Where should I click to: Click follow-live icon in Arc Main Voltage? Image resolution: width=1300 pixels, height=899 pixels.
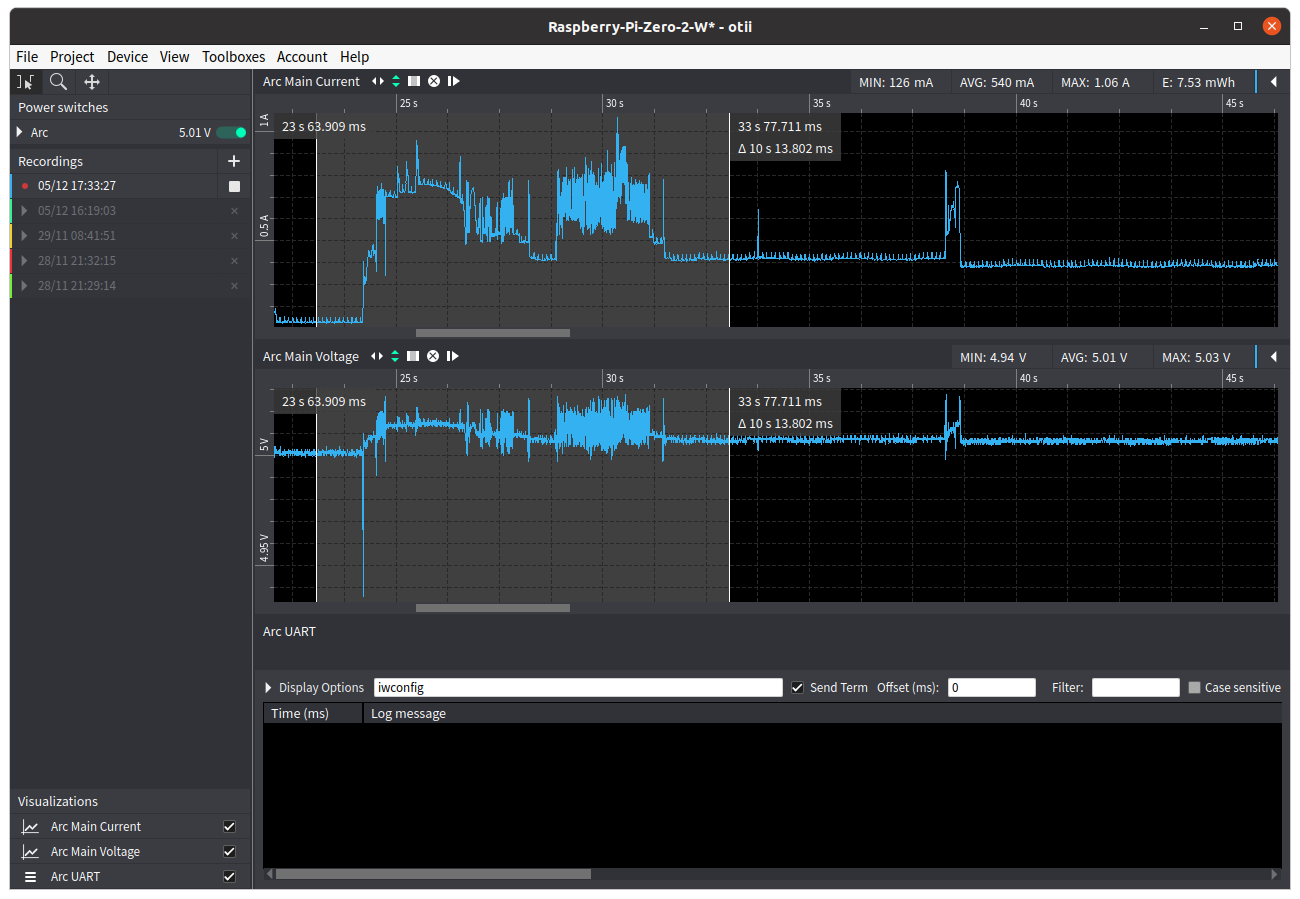pyautogui.click(x=453, y=357)
